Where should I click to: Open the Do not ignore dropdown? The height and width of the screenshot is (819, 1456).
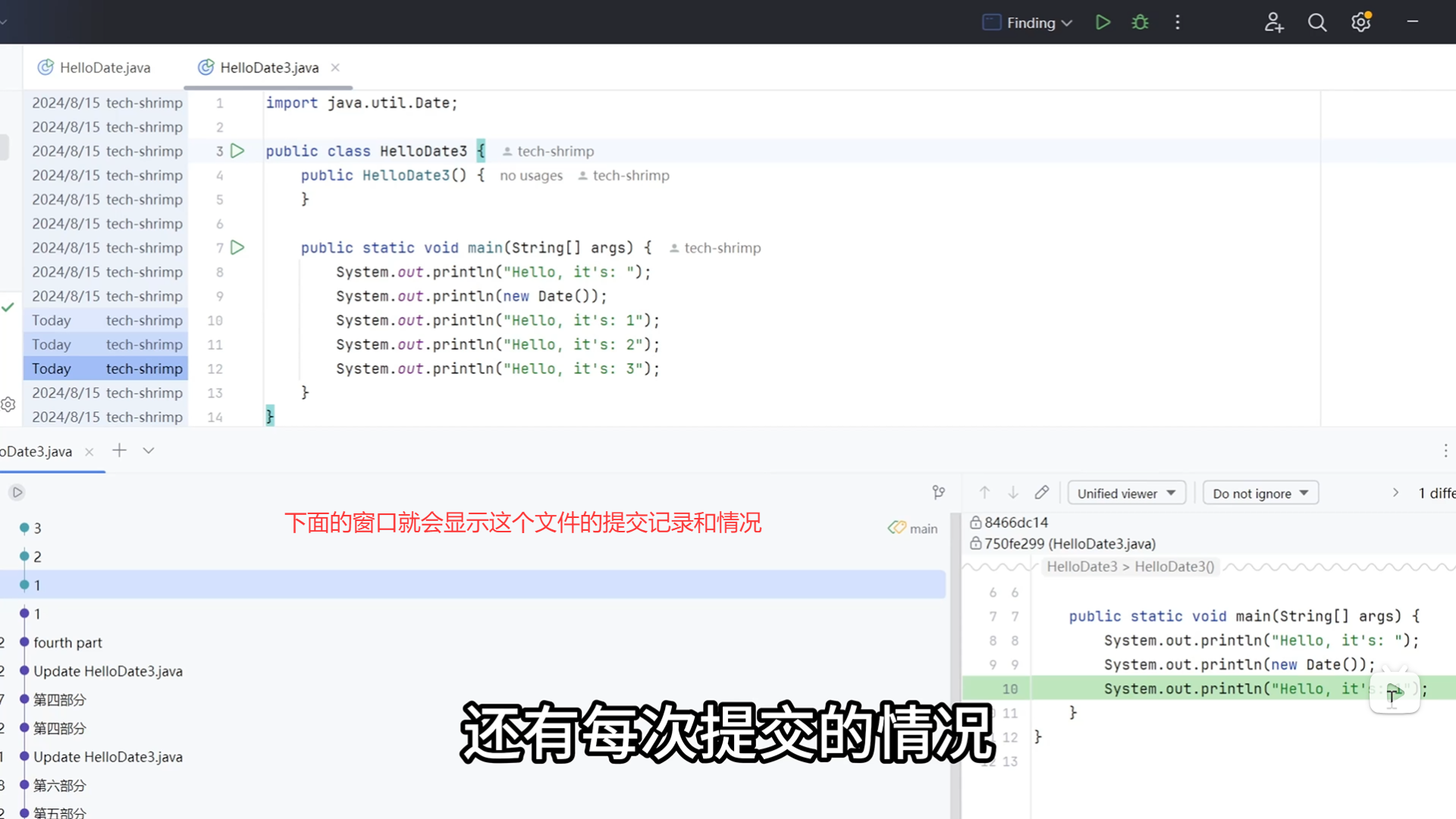point(1260,494)
